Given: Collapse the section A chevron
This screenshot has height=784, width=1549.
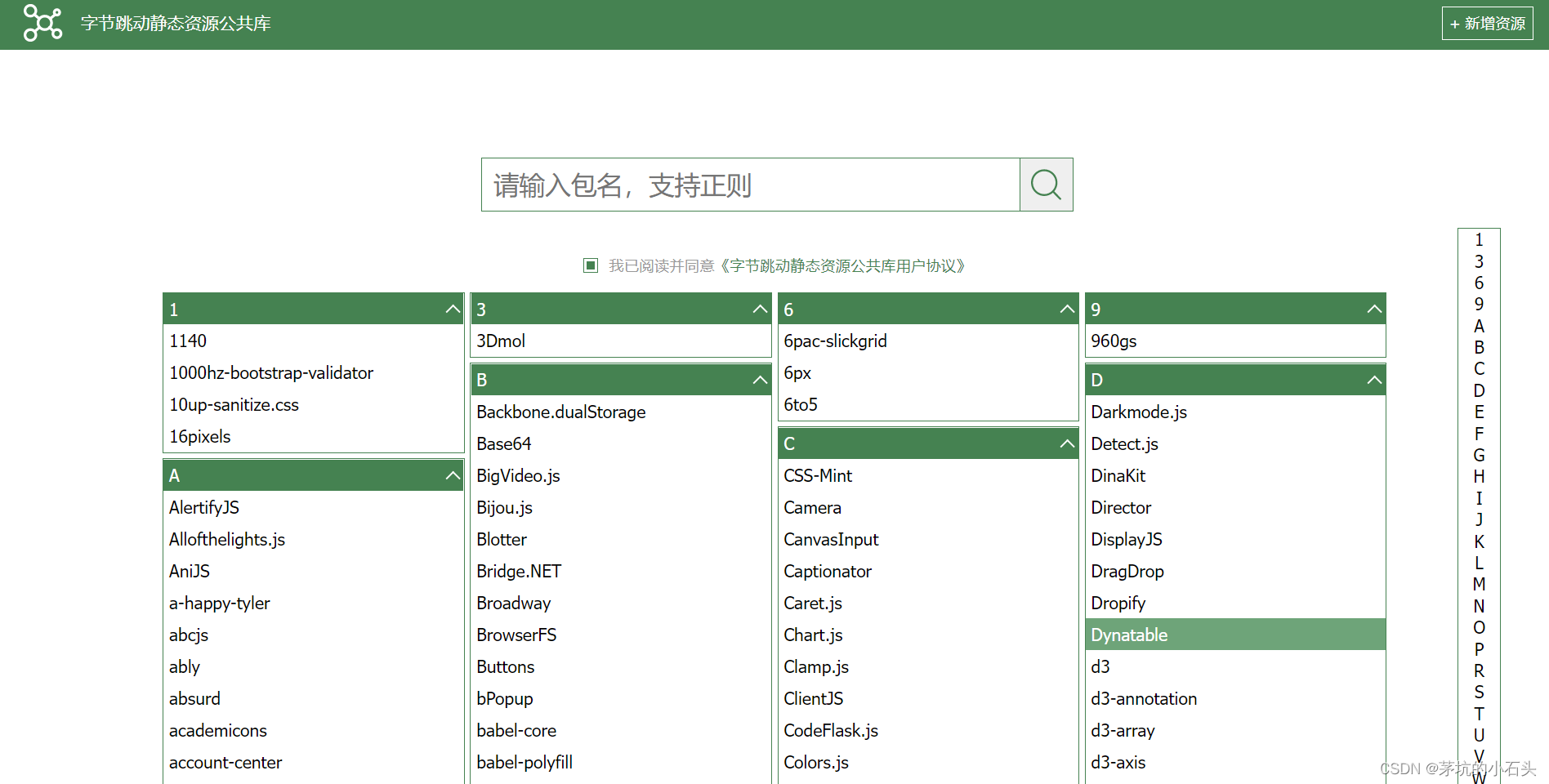Looking at the screenshot, I should tap(453, 474).
